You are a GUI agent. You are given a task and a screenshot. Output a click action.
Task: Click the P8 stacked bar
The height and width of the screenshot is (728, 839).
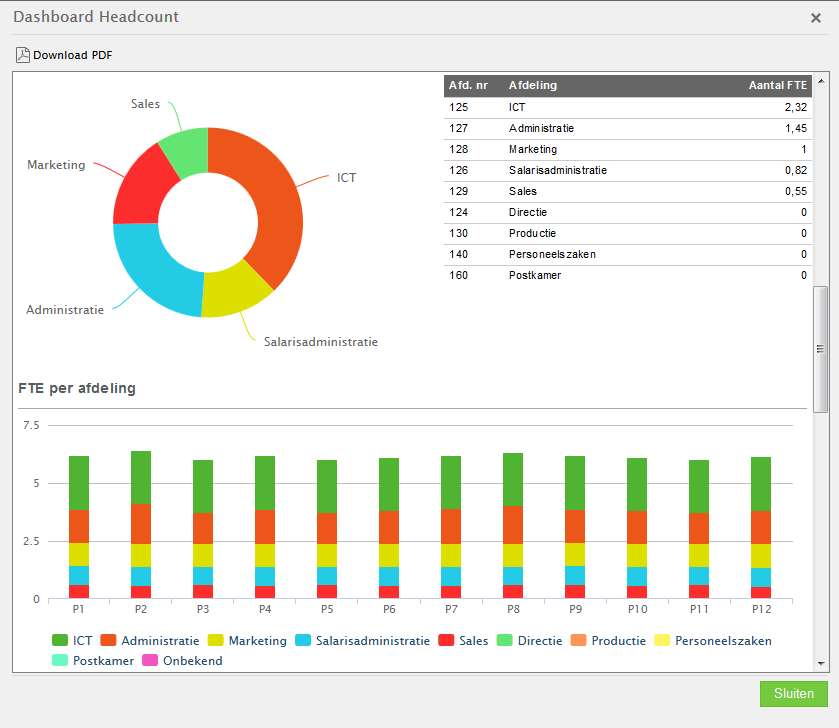513,525
